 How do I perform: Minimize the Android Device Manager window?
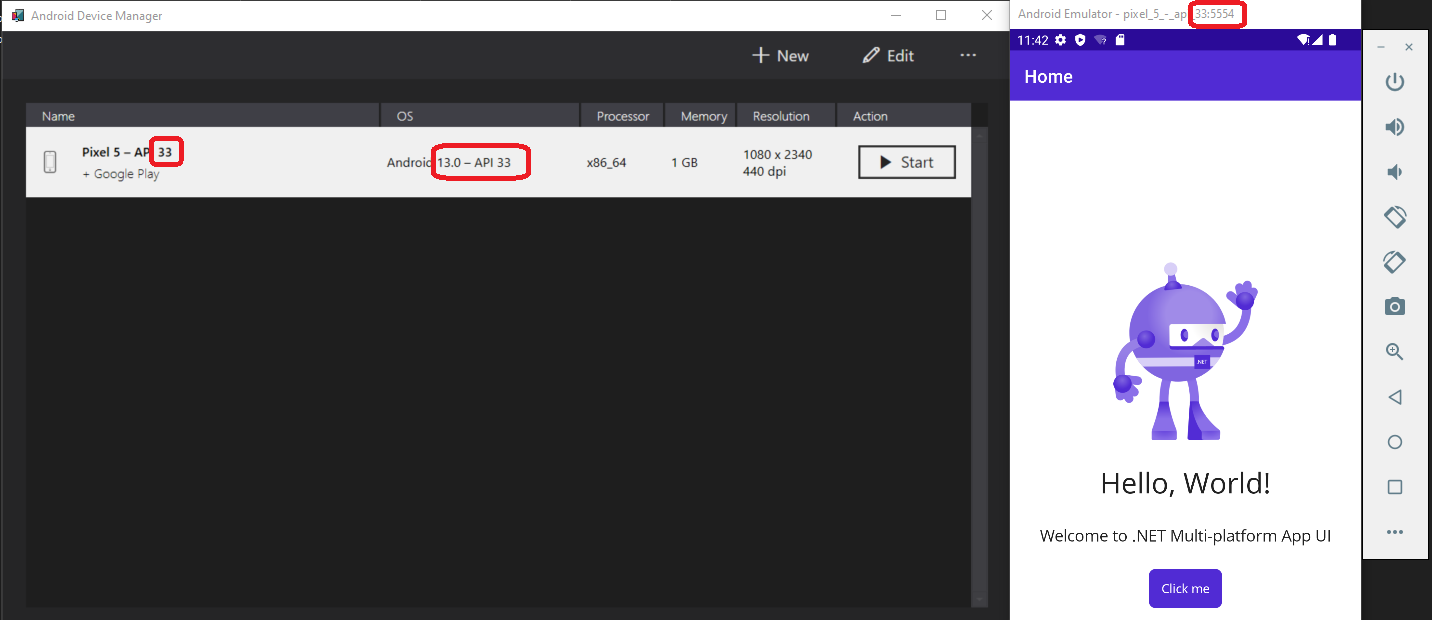pyautogui.click(x=896, y=15)
